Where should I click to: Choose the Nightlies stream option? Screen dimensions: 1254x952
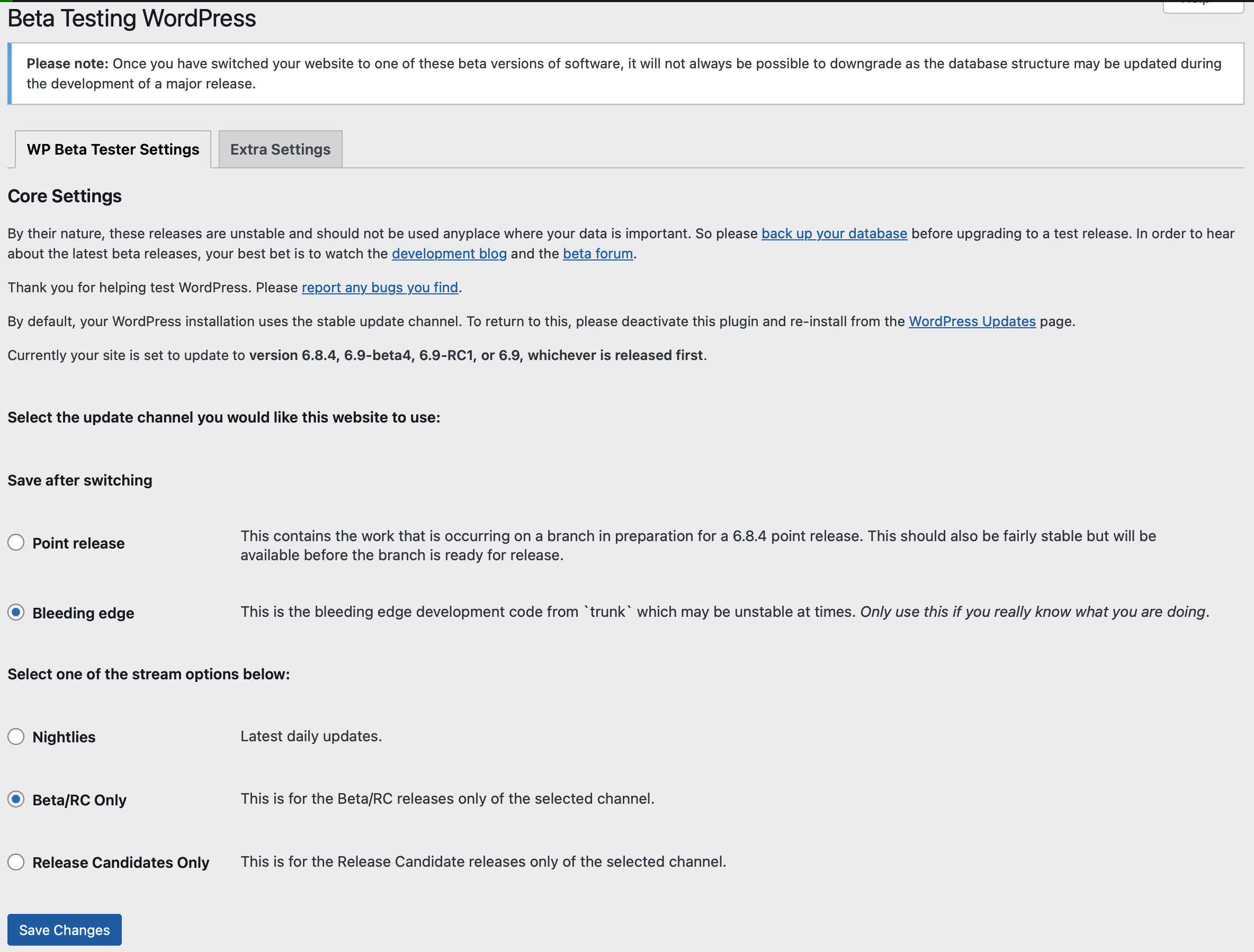pos(16,737)
